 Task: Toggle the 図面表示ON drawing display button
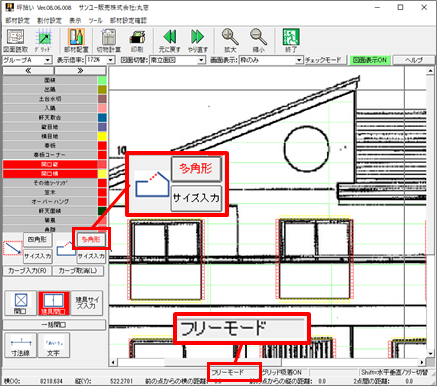click(370, 60)
